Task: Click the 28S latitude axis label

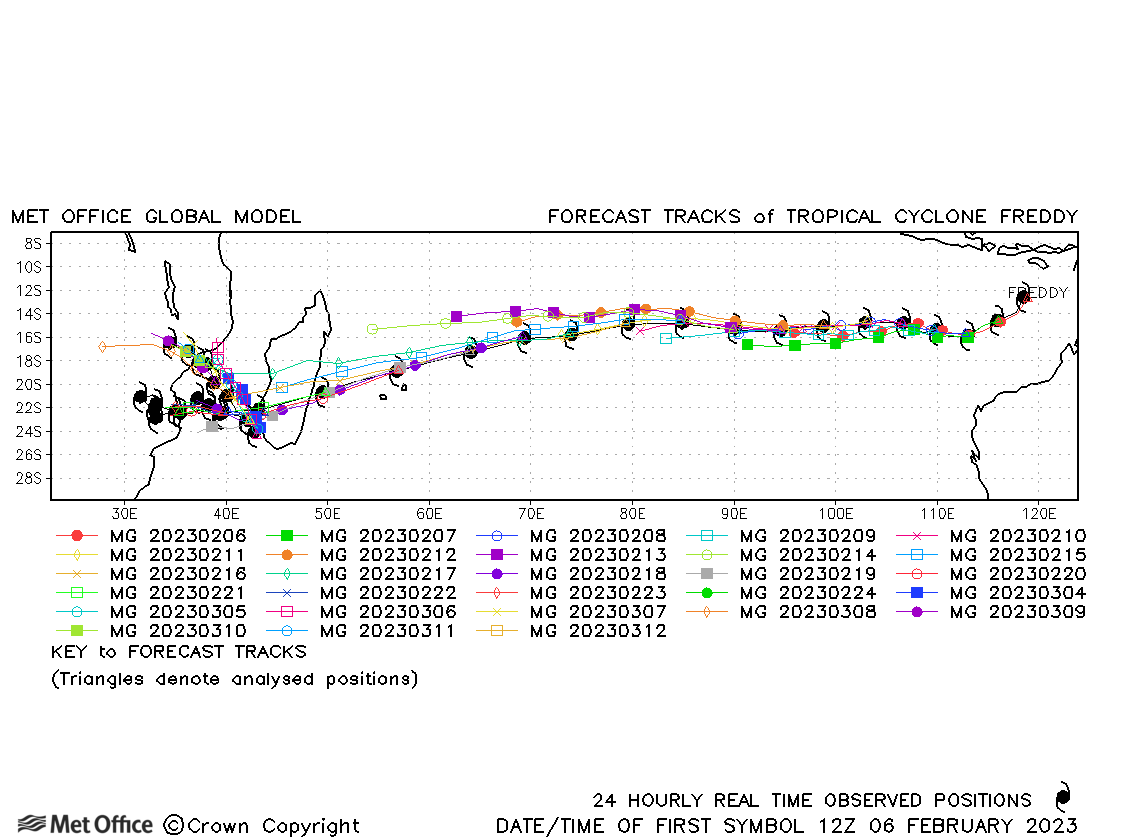Action: (x=29, y=478)
